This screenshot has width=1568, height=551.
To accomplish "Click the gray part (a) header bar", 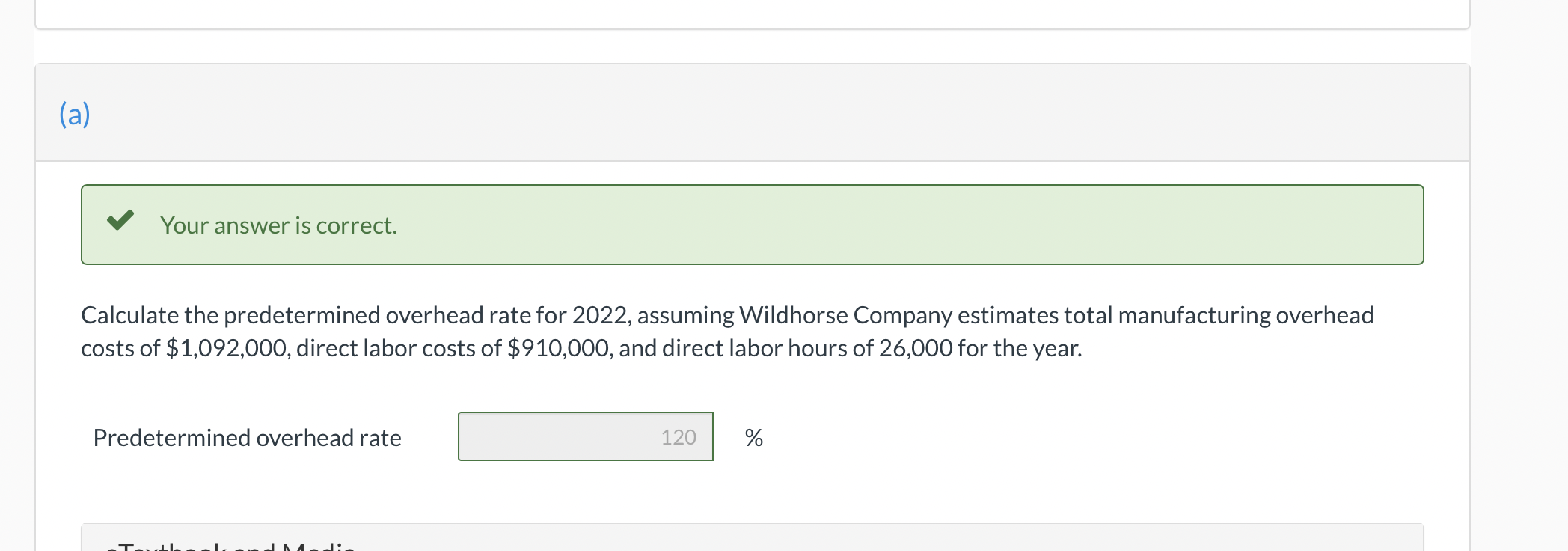I will (748, 112).
